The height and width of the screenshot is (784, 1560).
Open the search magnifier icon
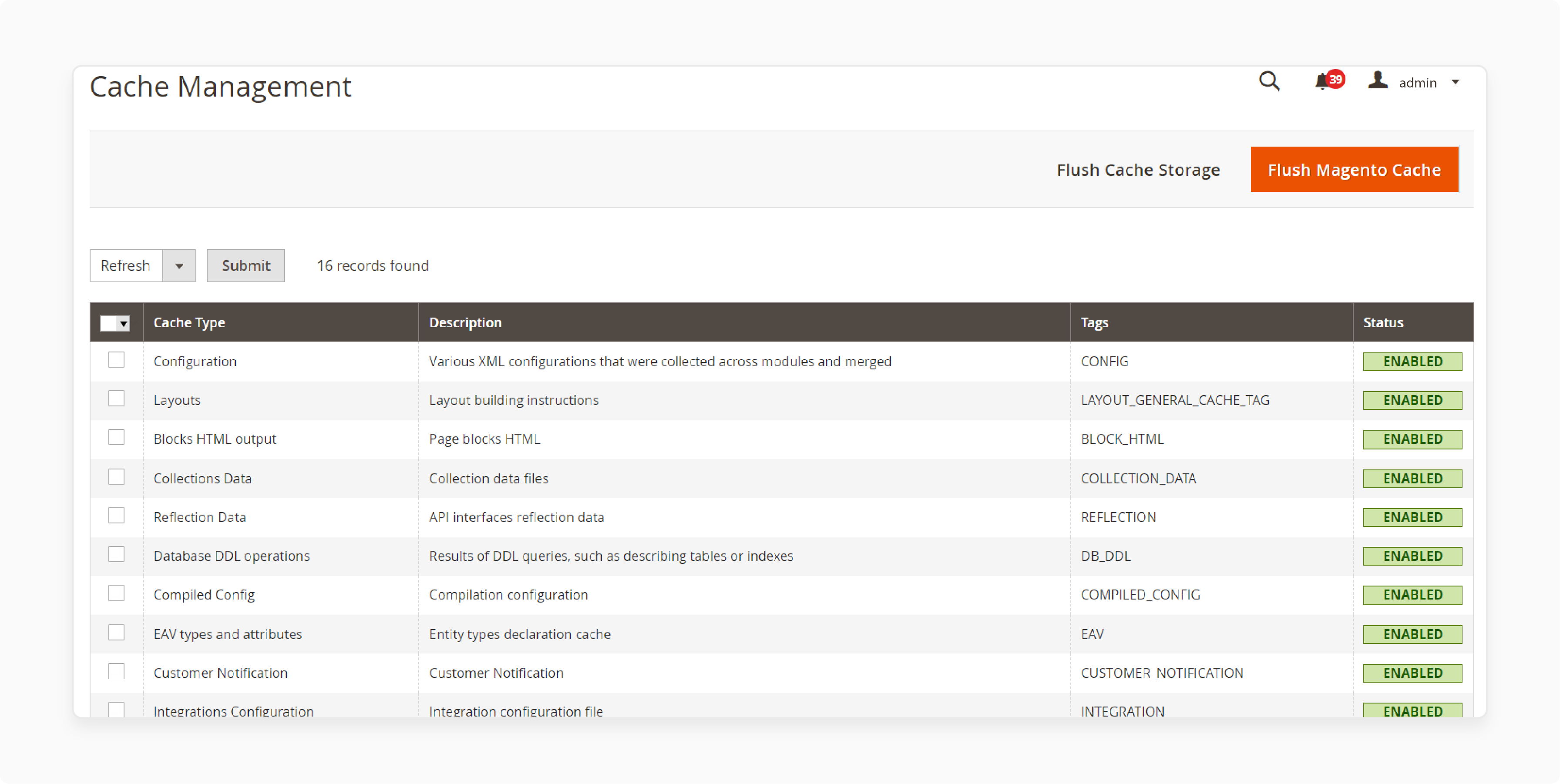[1269, 81]
